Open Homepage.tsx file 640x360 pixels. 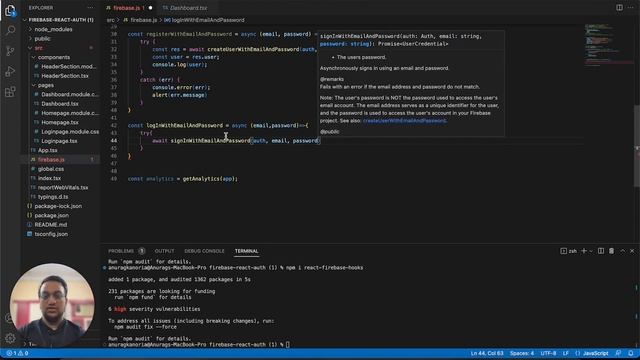[60, 122]
